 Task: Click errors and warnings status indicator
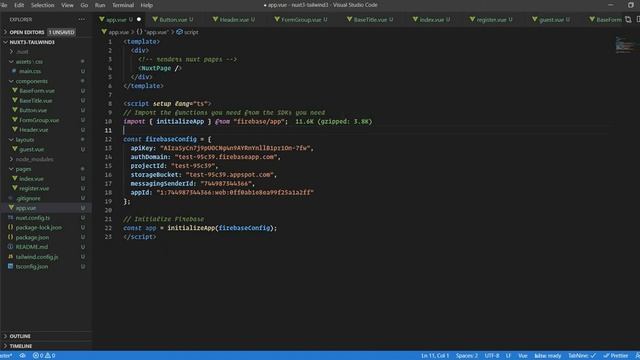(44, 356)
